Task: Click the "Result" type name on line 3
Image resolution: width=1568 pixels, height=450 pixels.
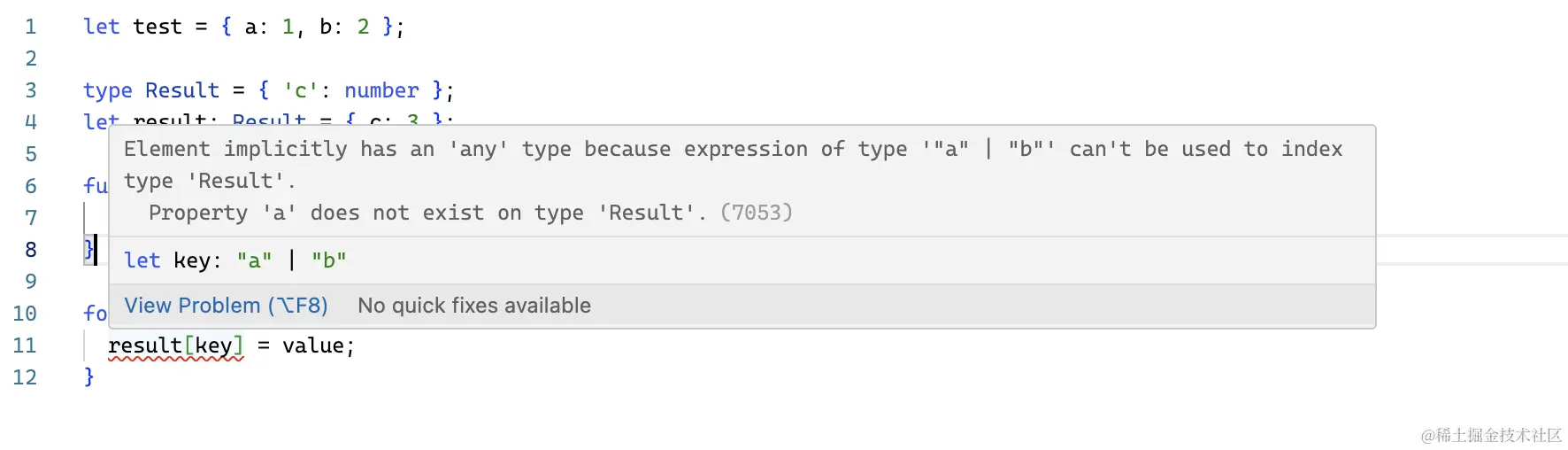Action: click(x=181, y=90)
